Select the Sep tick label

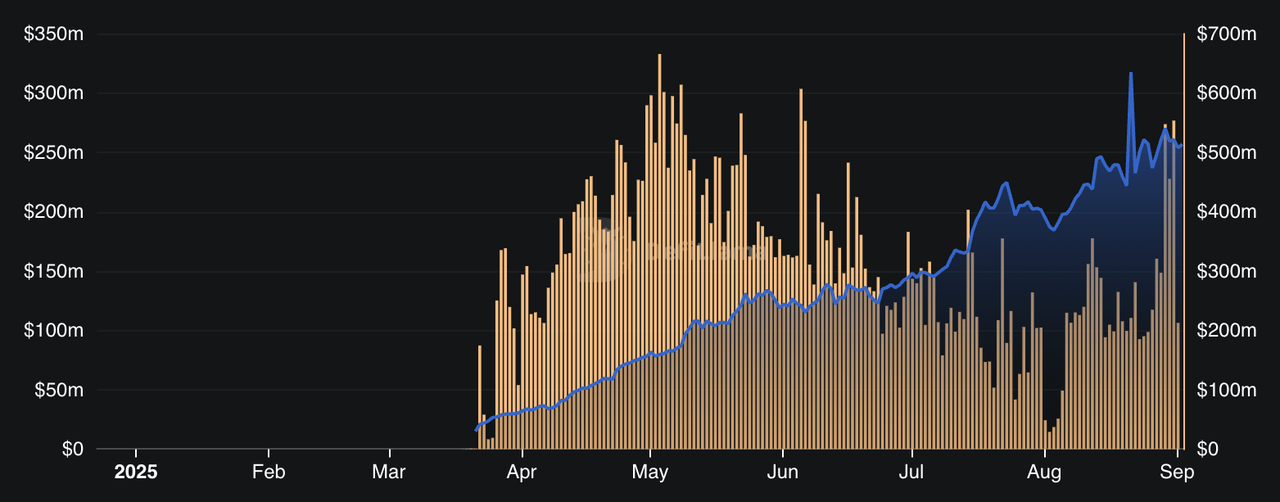(x=1174, y=470)
